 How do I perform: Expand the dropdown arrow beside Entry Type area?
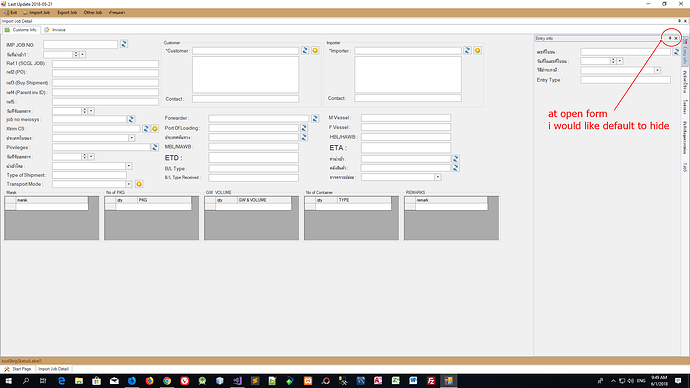(x=657, y=70)
